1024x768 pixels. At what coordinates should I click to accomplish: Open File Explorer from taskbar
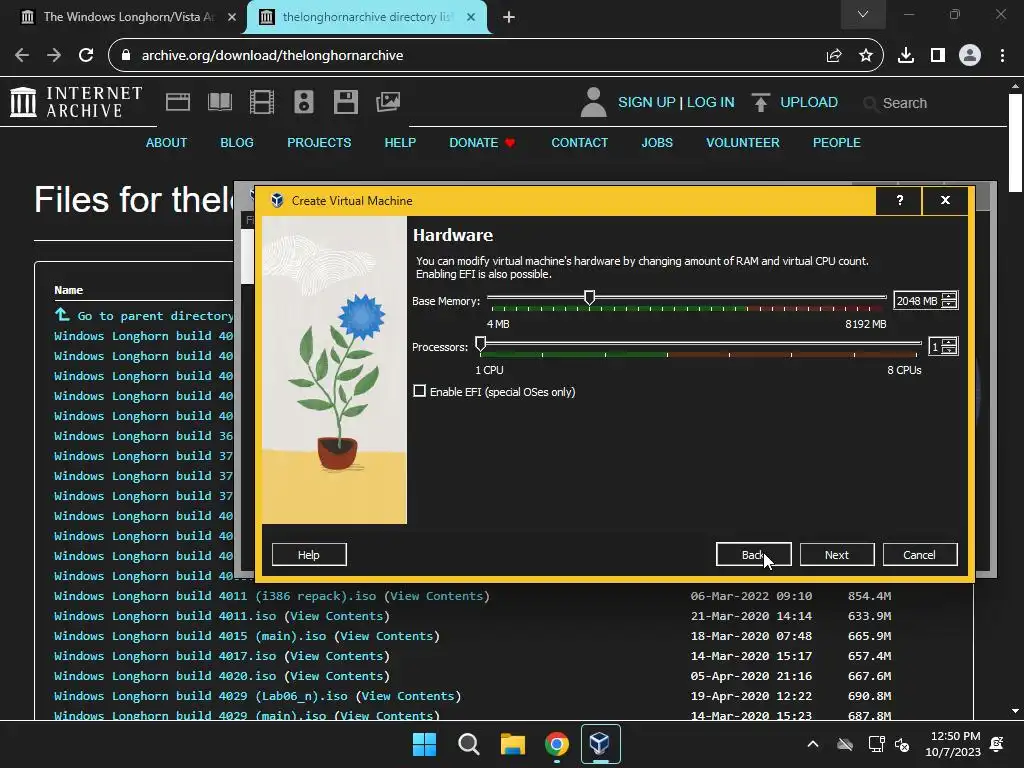tap(513, 744)
